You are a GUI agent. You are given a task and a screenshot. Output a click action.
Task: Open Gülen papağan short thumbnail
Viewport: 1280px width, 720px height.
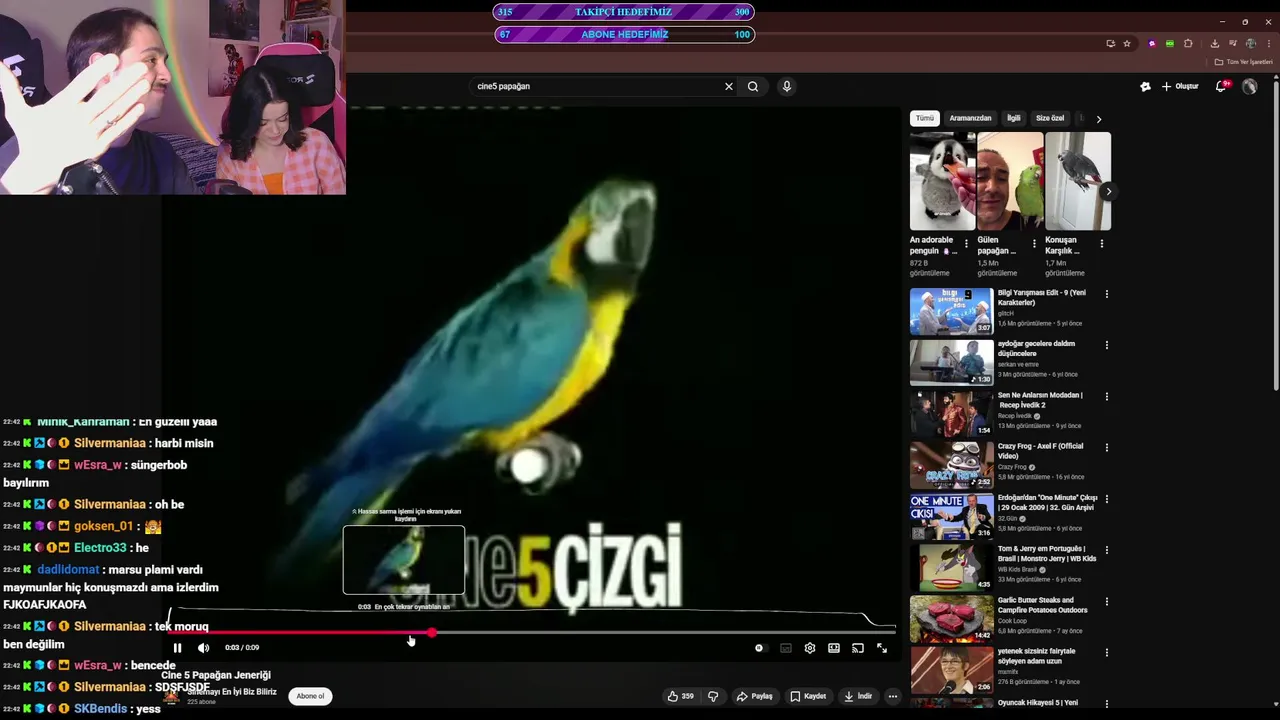tap(1010, 181)
